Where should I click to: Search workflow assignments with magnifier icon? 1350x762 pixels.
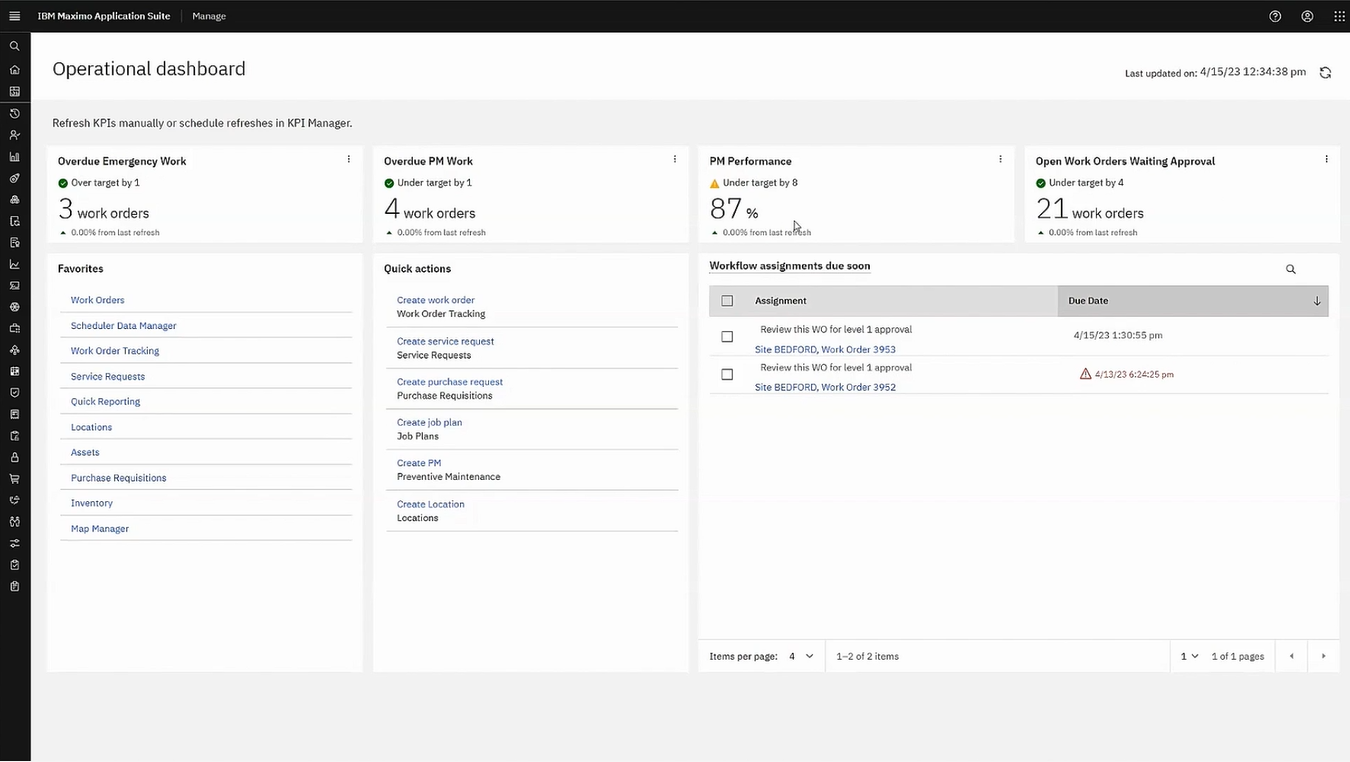[1290, 269]
